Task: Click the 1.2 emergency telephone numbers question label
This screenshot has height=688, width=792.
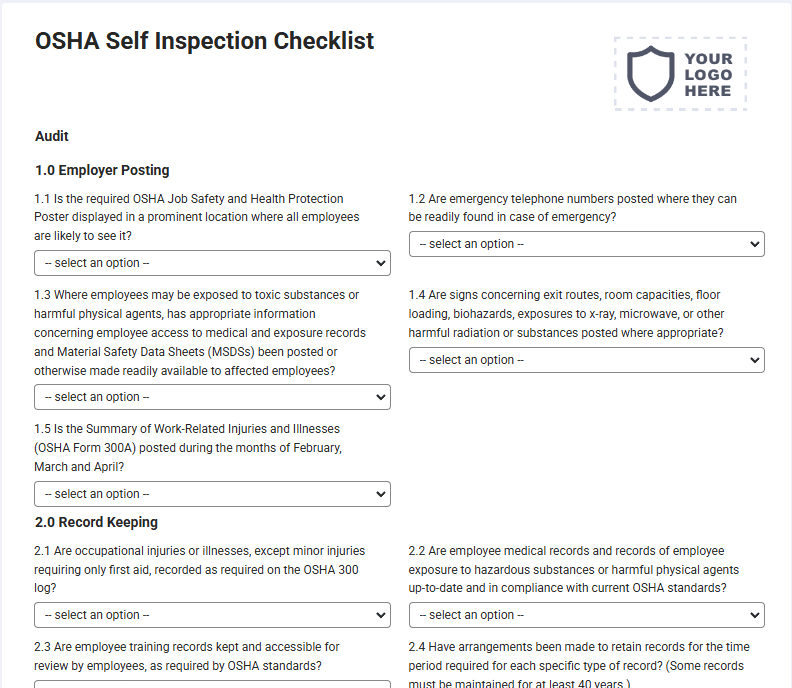Action: coord(573,208)
